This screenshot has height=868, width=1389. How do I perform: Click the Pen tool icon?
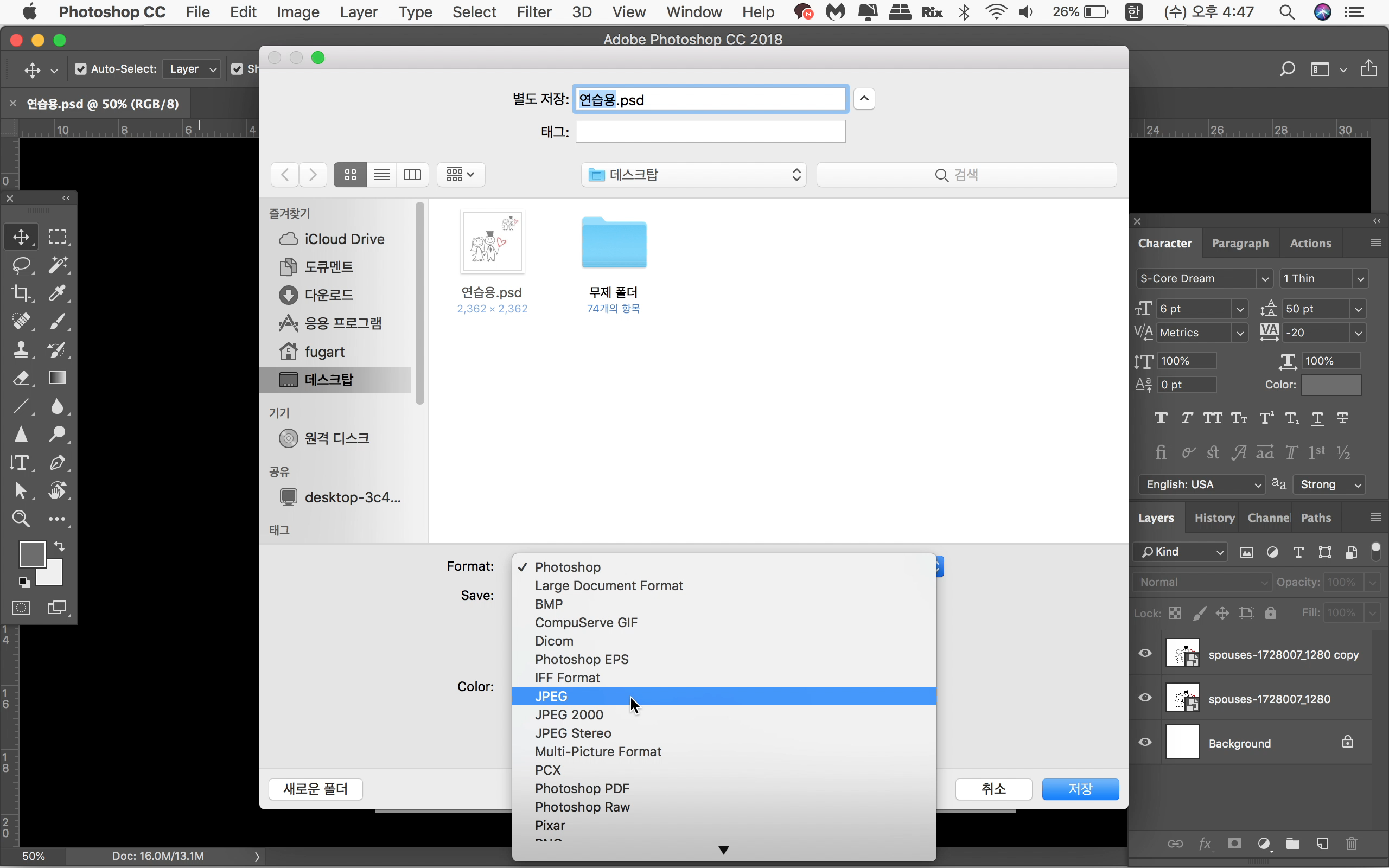[58, 462]
